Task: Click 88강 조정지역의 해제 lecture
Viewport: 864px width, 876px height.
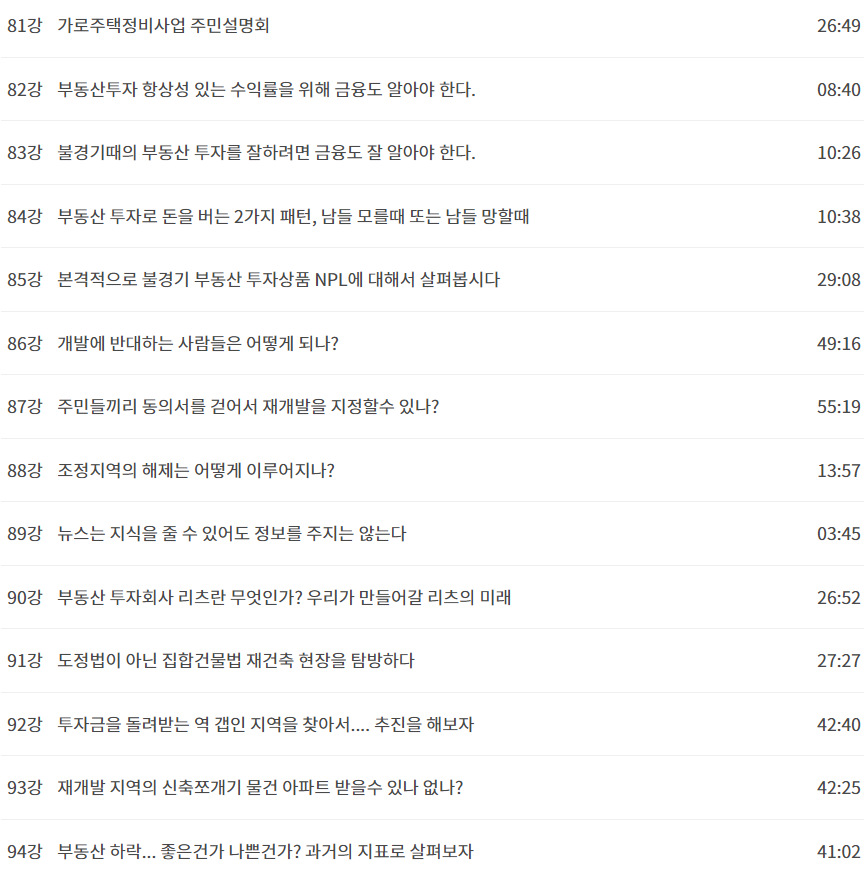Action: point(432,470)
